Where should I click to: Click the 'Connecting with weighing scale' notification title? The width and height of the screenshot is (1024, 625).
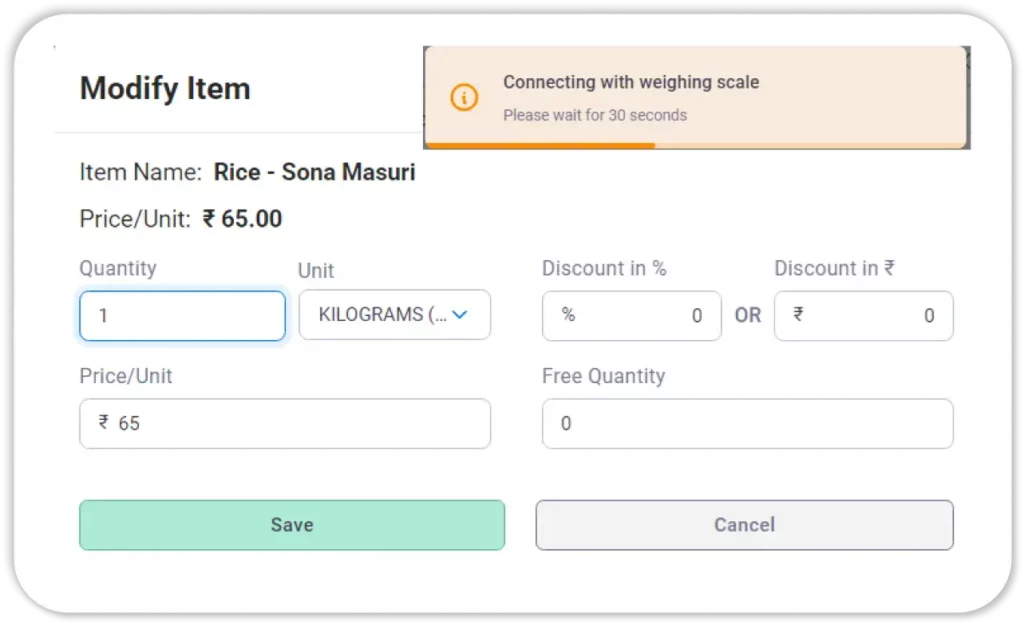[x=631, y=82]
